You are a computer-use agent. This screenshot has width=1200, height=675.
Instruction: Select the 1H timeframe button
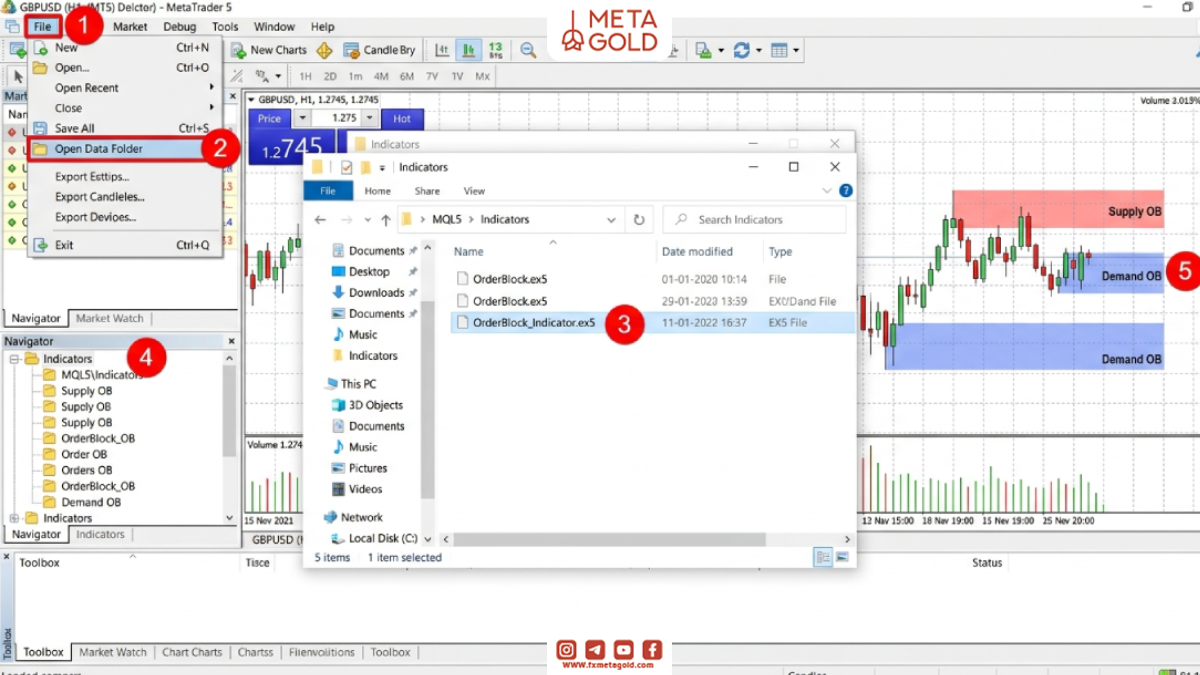pos(305,76)
